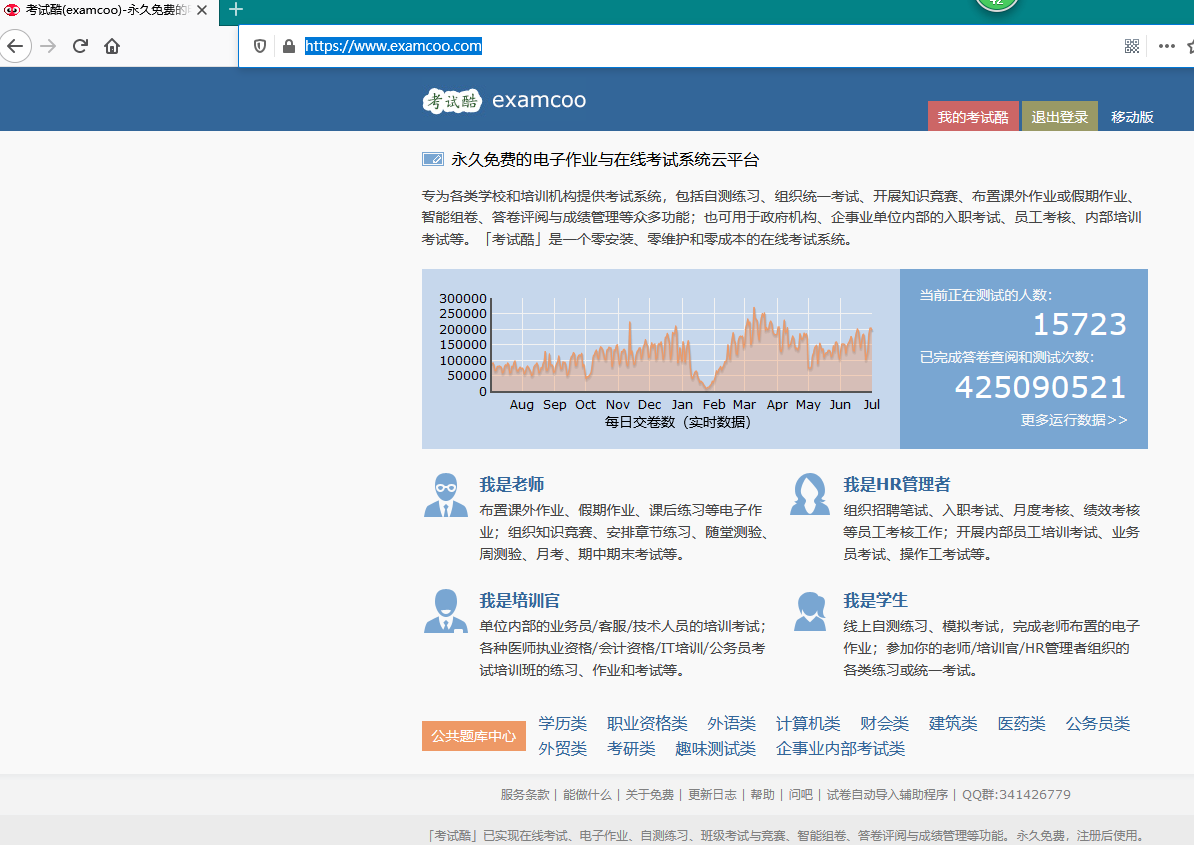Screen dimensions: 1194x845
Task: Open the 能做什么 footer link
Action: 587,795
